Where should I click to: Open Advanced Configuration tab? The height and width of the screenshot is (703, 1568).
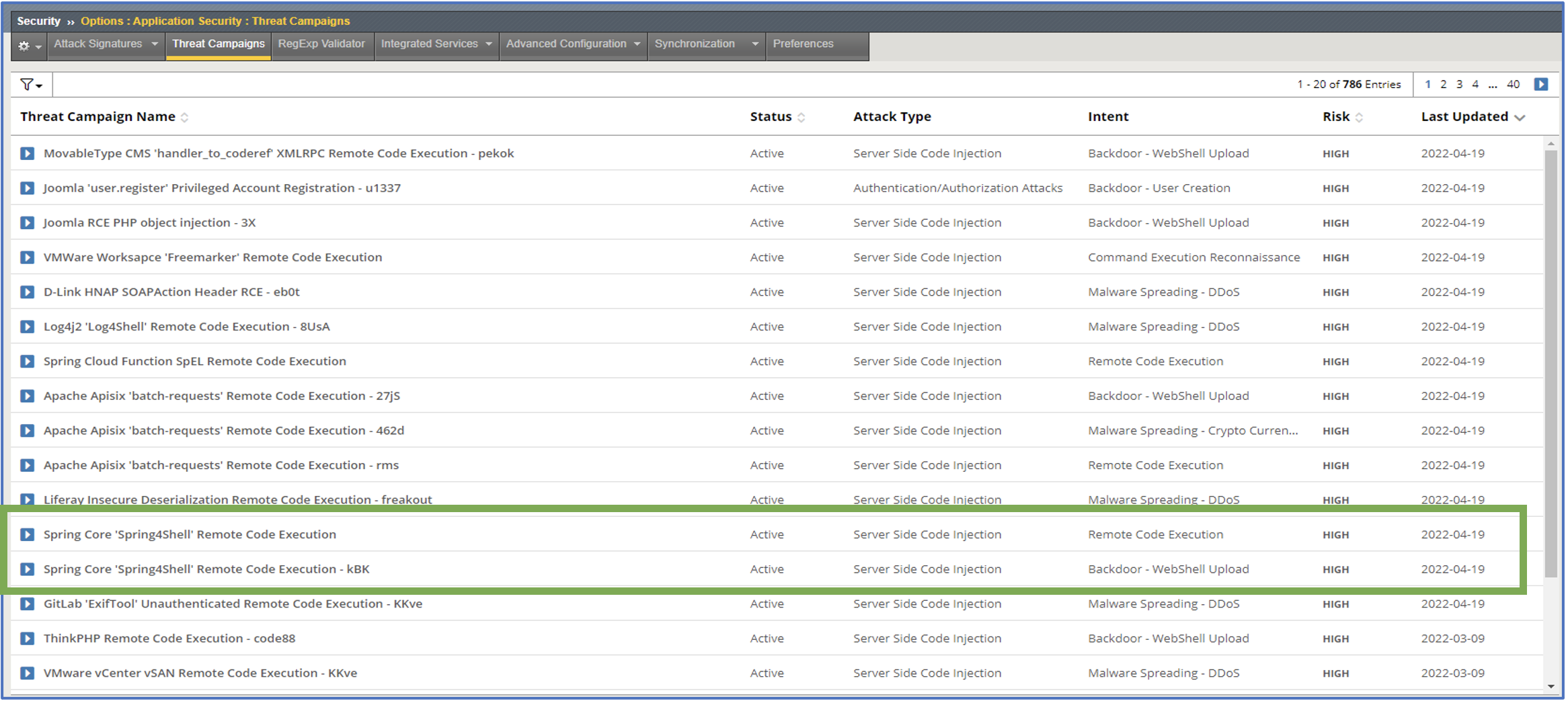tap(566, 44)
